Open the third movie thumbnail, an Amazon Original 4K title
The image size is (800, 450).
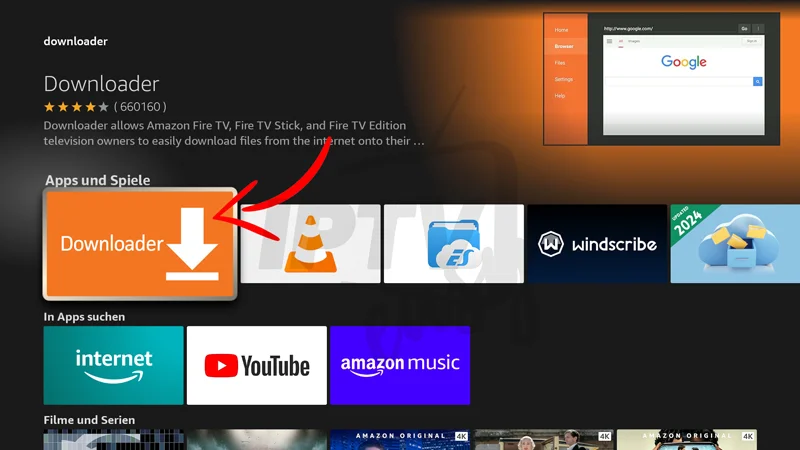pos(400,440)
